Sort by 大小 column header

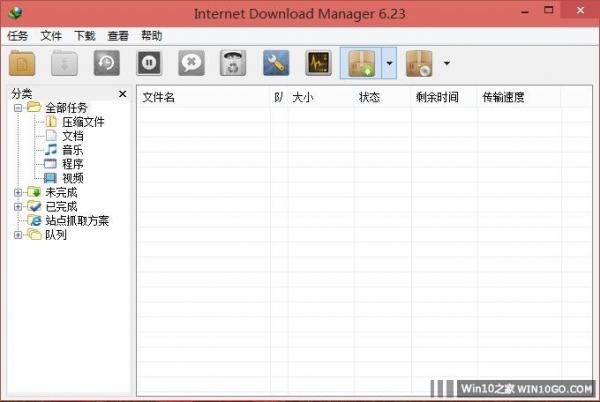[x=321, y=98]
